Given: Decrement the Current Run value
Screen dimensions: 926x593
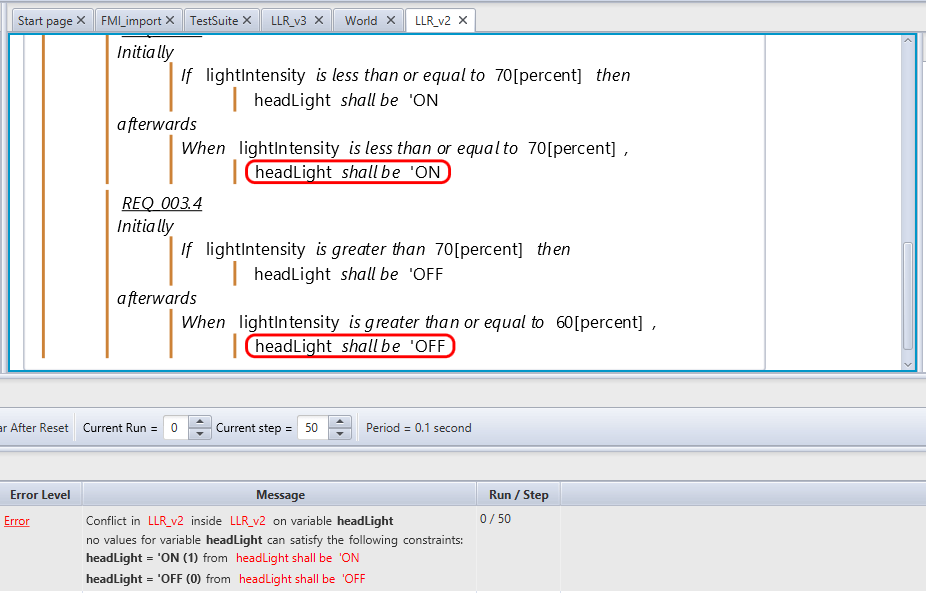Looking at the screenshot, I should click(200, 434).
